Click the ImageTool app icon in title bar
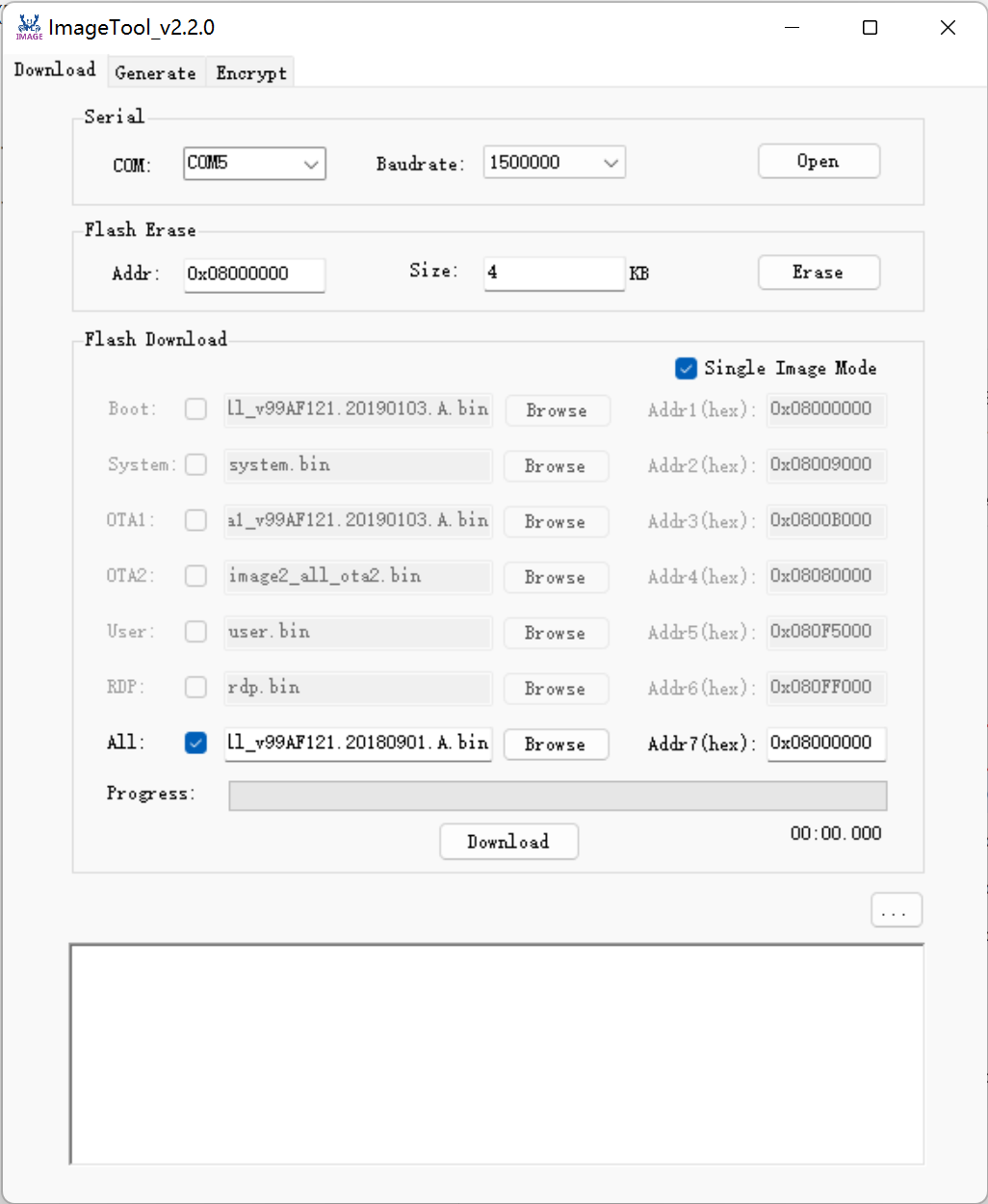Screen dimensions: 988x1204 pos(29,27)
